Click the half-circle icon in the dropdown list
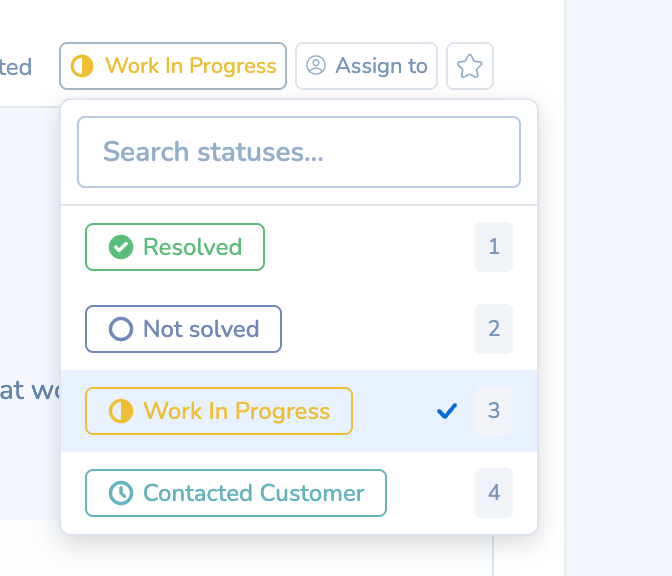The width and height of the screenshot is (672, 576). pyautogui.click(x=121, y=411)
